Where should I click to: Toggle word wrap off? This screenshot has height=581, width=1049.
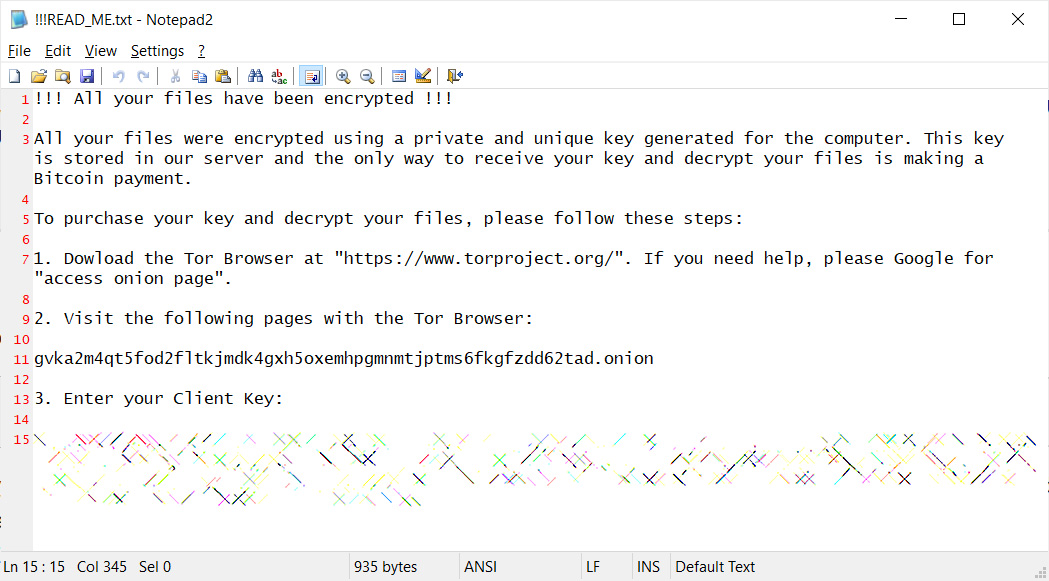pos(311,75)
